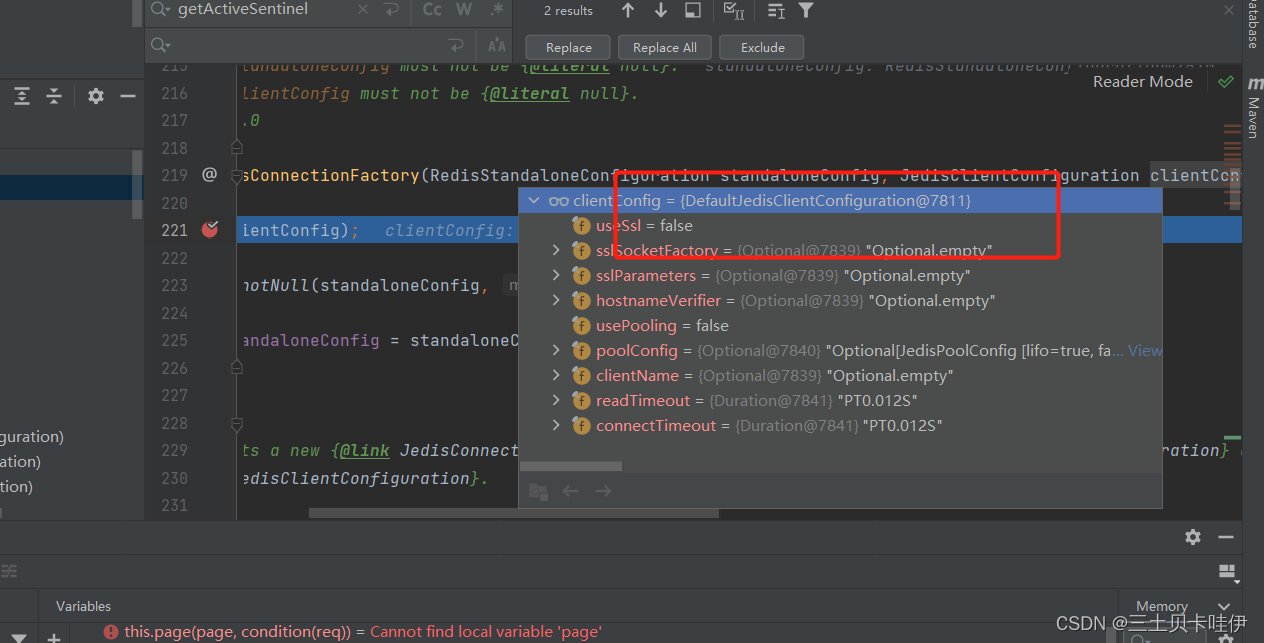
Task: Open the debugger layout settings icon
Action: pyautogui.click(x=1227, y=572)
